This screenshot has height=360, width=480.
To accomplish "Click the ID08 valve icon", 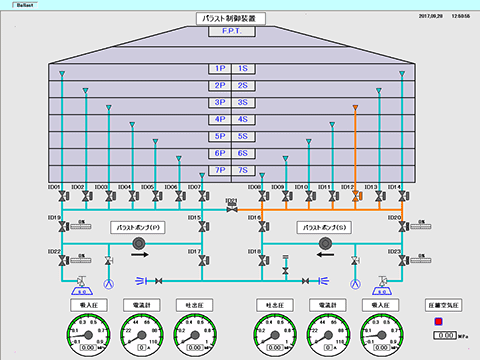I will [263, 196].
